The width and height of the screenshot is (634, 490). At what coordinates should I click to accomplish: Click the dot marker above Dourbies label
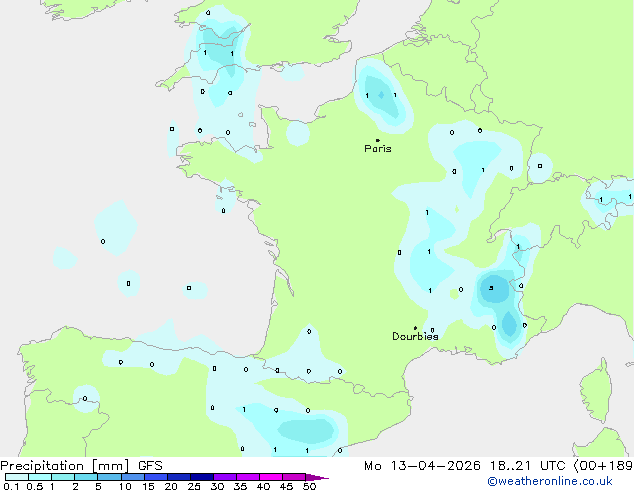415,328
